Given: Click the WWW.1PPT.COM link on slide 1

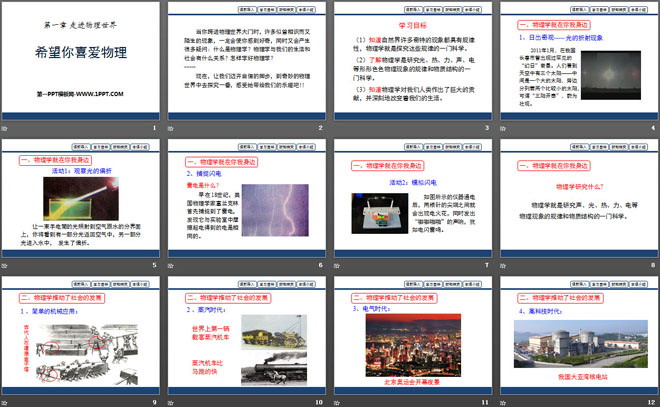Looking at the screenshot, I should click(80, 94).
